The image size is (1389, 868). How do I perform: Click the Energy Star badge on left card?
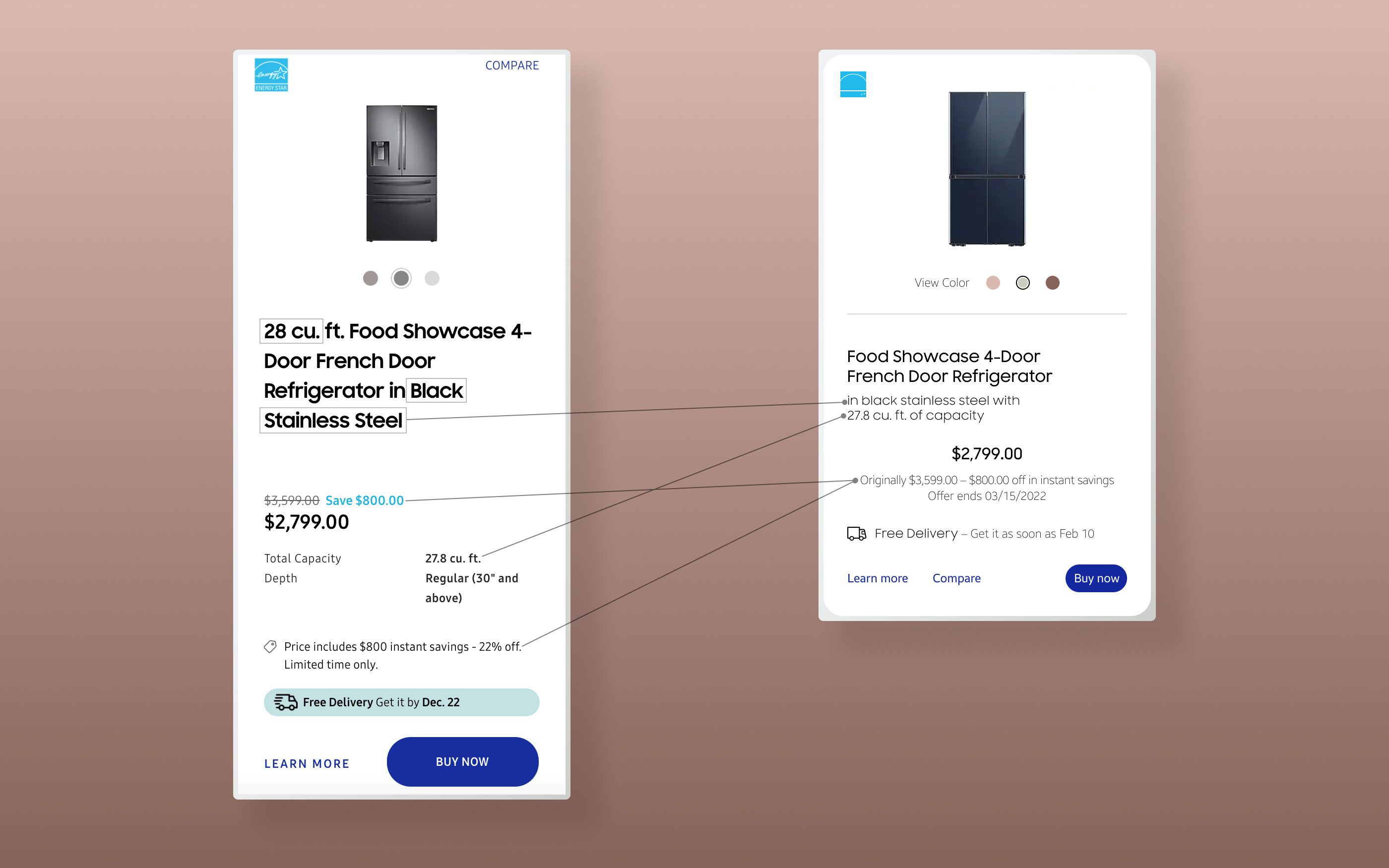click(271, 74)
